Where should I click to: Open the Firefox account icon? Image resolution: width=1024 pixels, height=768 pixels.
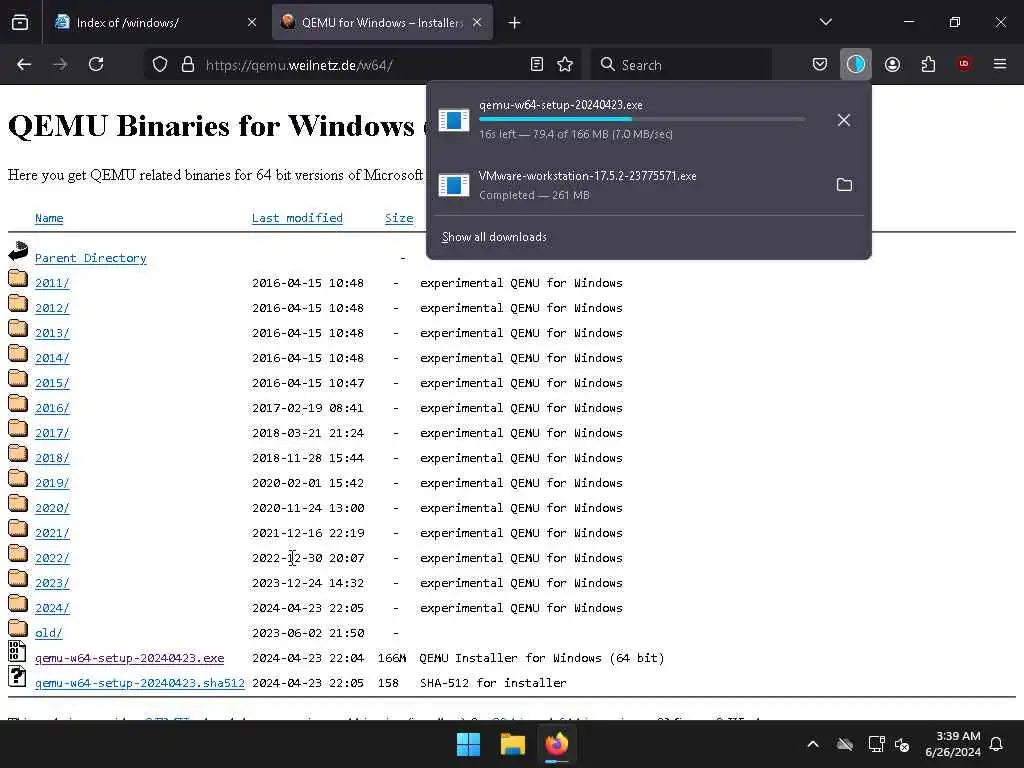892,65
